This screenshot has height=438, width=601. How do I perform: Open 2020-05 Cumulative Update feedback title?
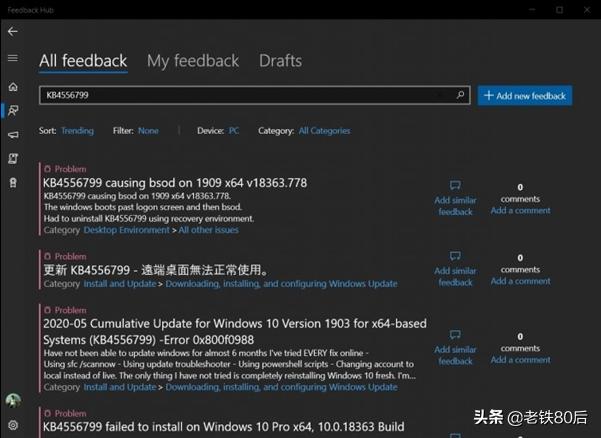pyautogui.click(x=235, y=331)
